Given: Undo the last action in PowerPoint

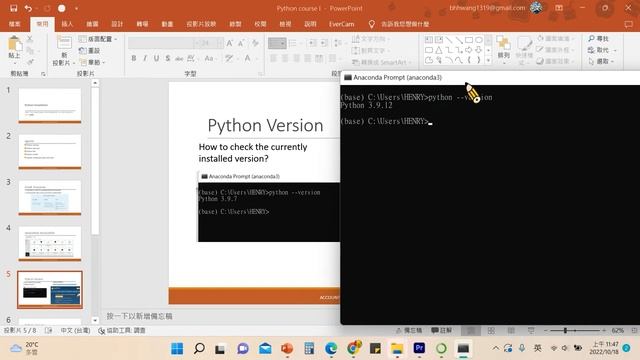Looking at the screenshot, I should 28,8.
